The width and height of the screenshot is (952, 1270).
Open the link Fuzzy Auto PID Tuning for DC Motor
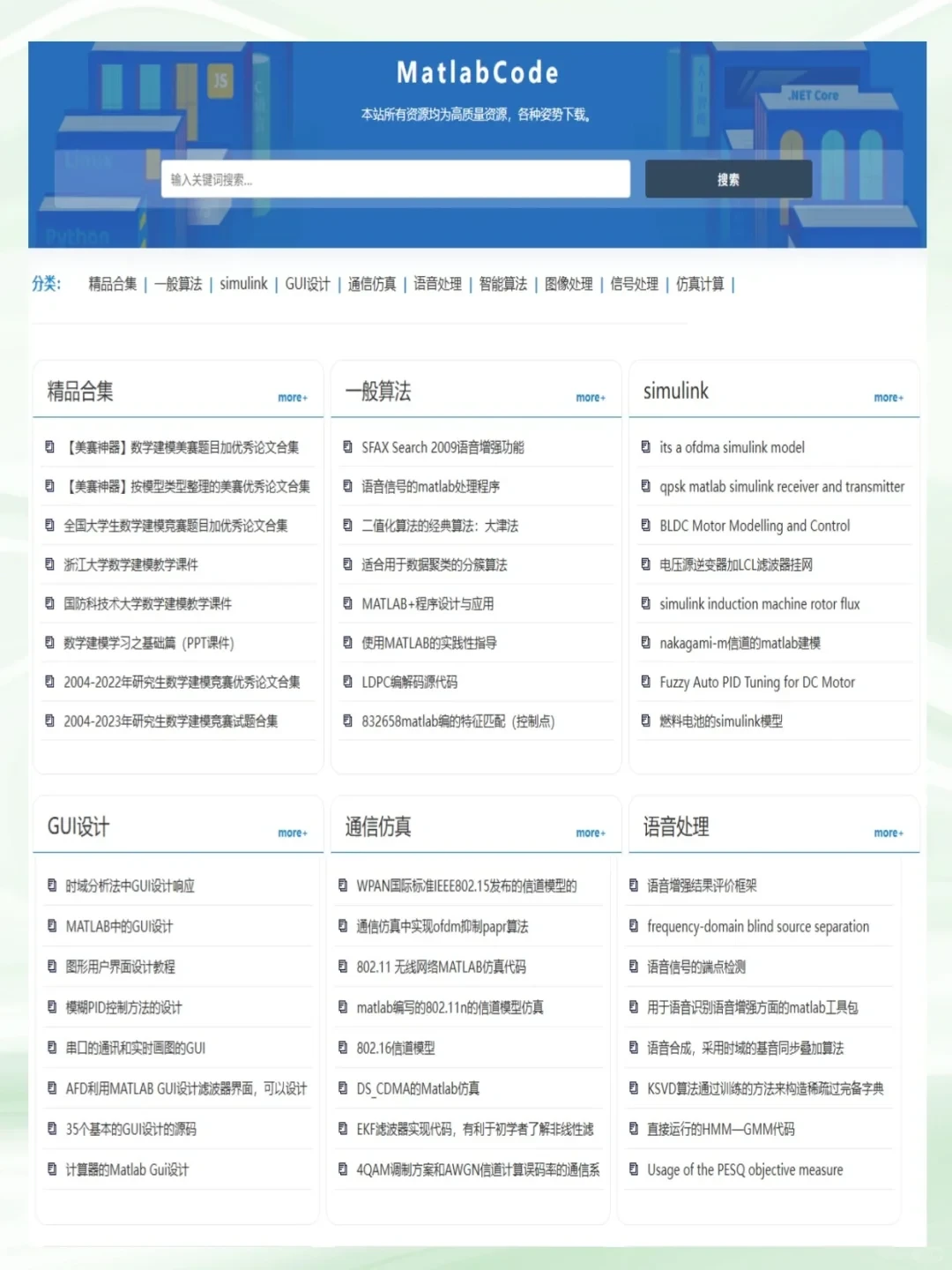[756, 682]
